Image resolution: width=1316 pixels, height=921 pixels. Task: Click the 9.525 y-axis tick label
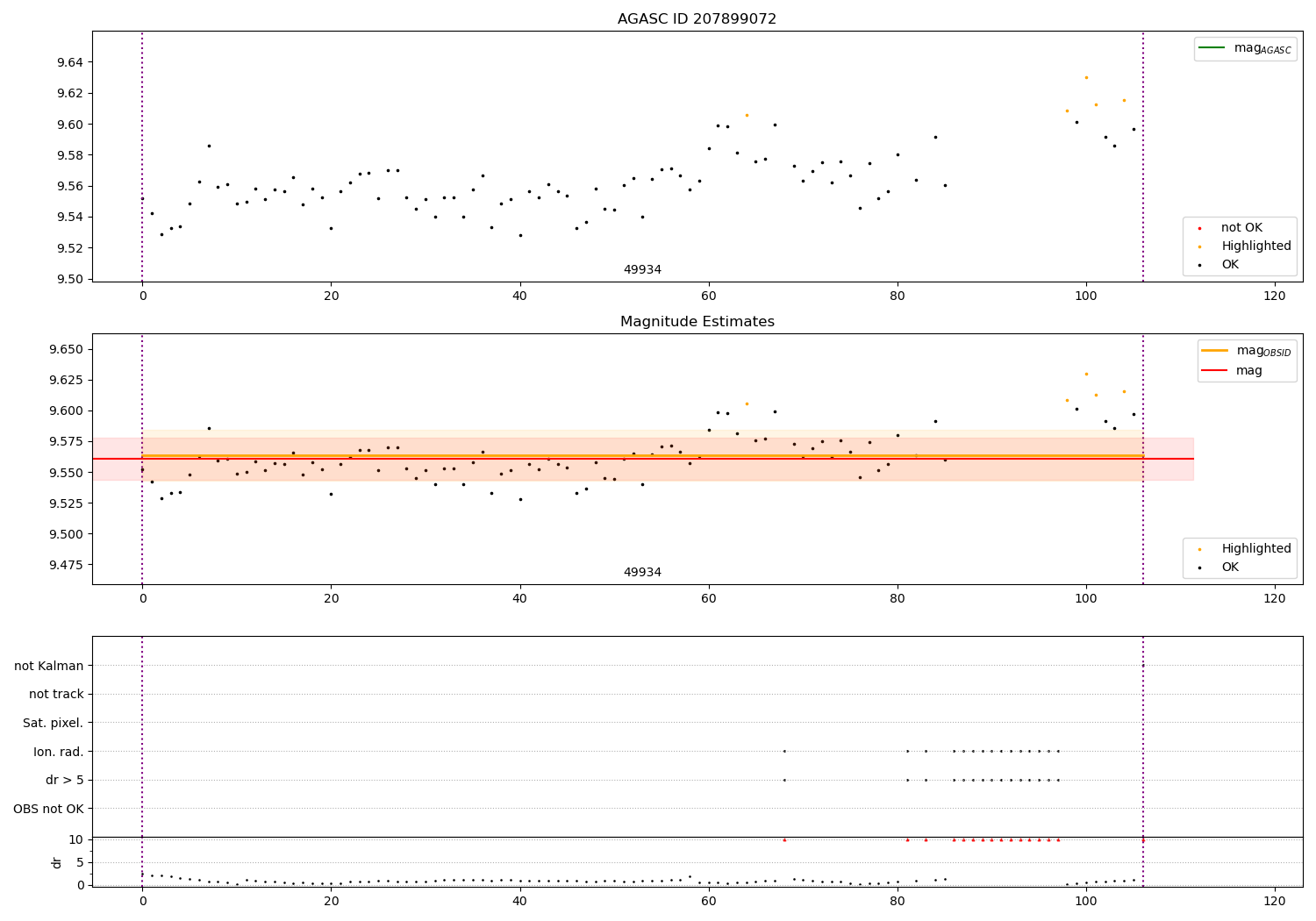tap(67, 503)
